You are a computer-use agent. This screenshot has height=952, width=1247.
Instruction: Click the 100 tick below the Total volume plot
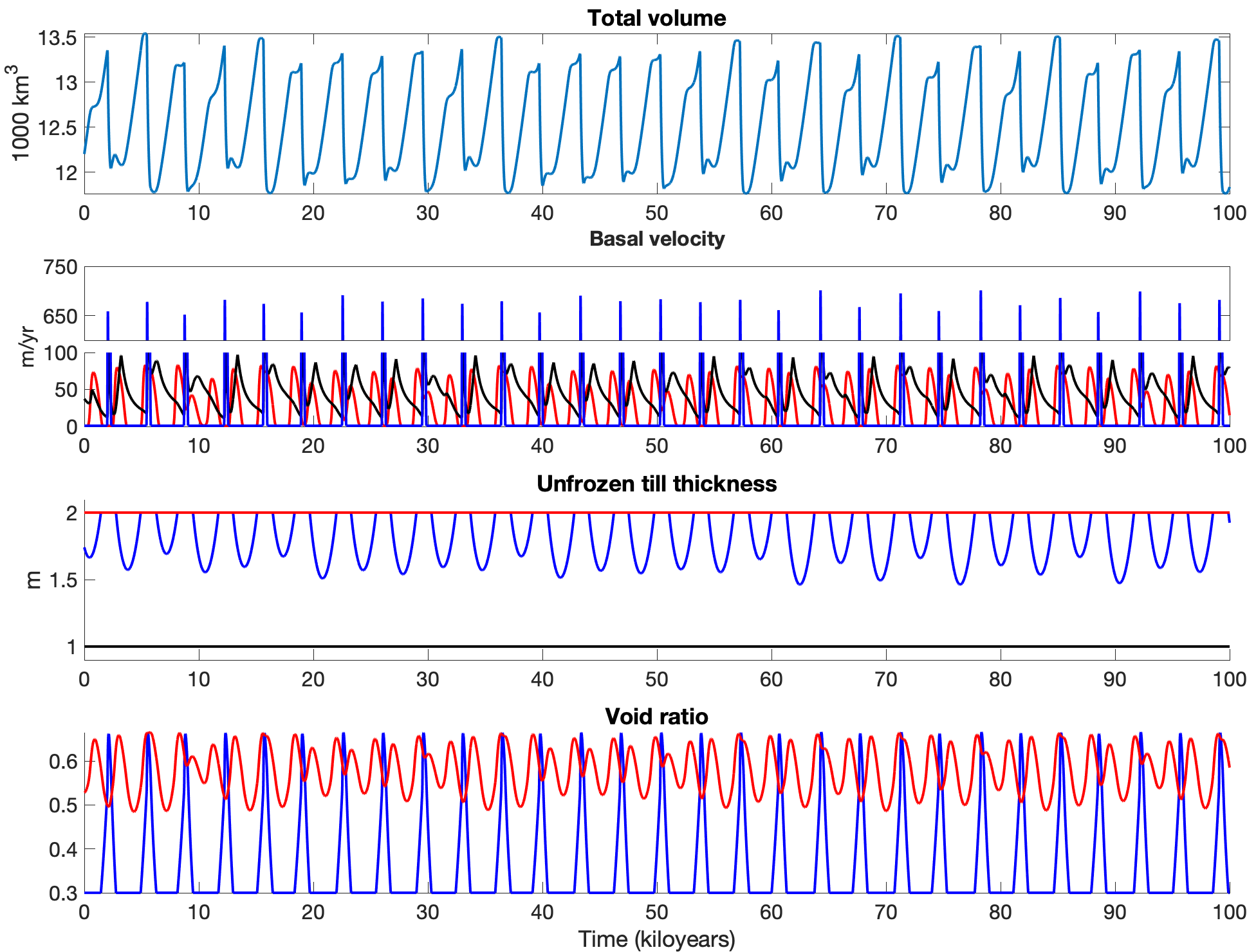(1229, 213)
